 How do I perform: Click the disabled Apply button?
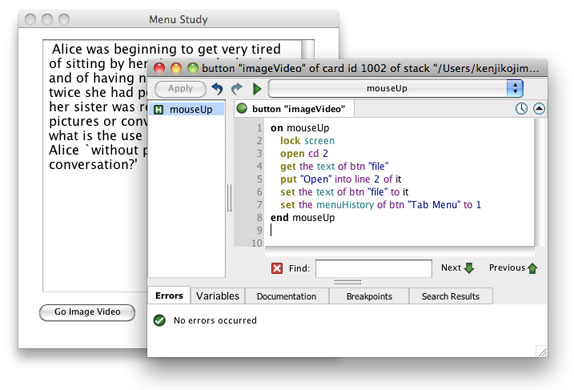pos(180,89)
